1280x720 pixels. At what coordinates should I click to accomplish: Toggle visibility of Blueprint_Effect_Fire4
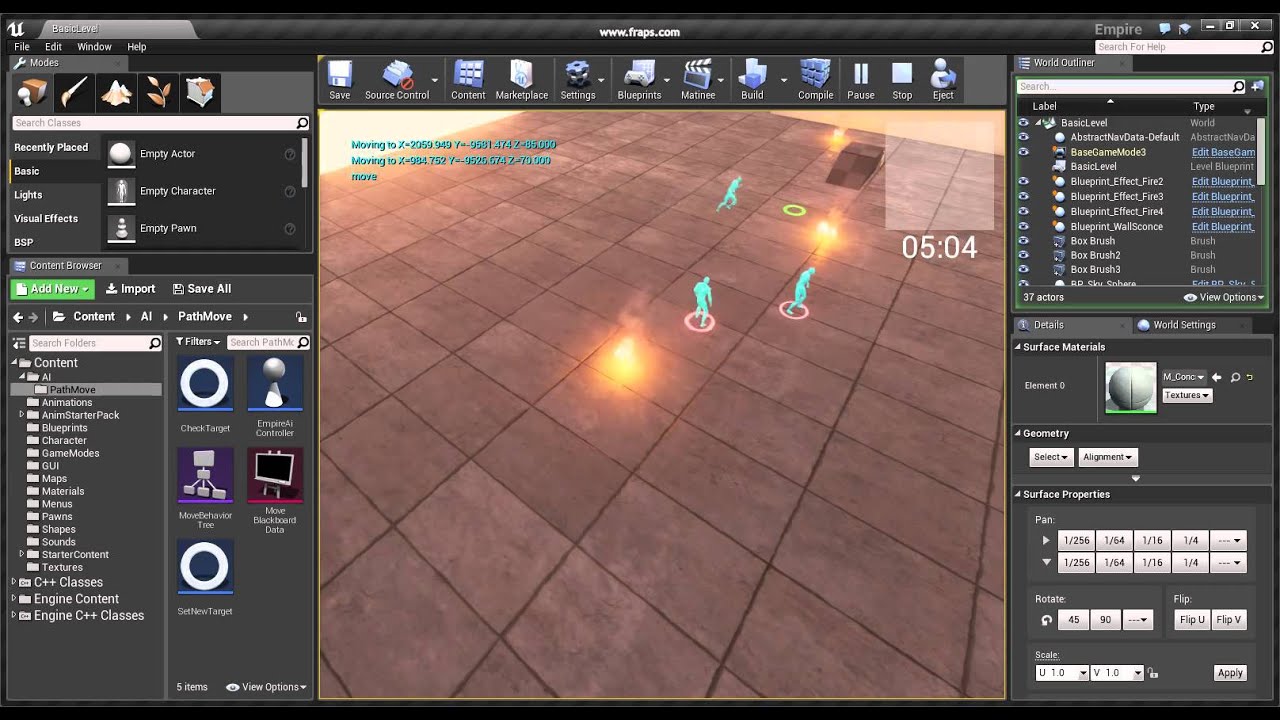(1023, 212)
